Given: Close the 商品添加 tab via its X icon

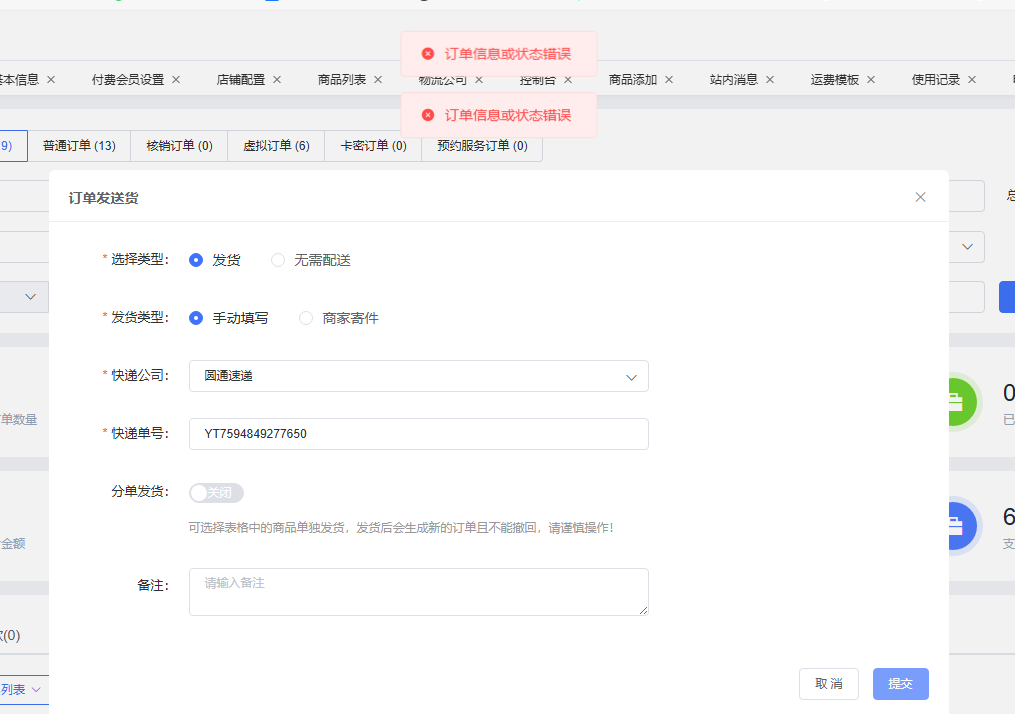Looking at the screenshot, I should (x=669, y=79).
